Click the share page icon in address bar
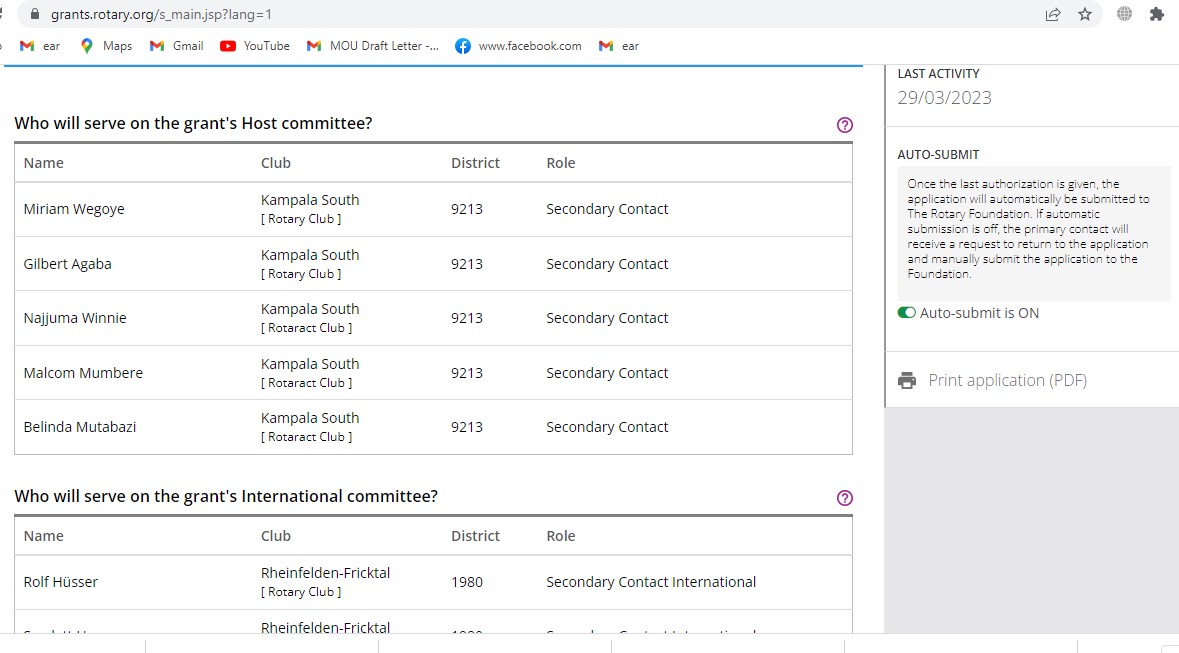 (x=1053, y=14)
